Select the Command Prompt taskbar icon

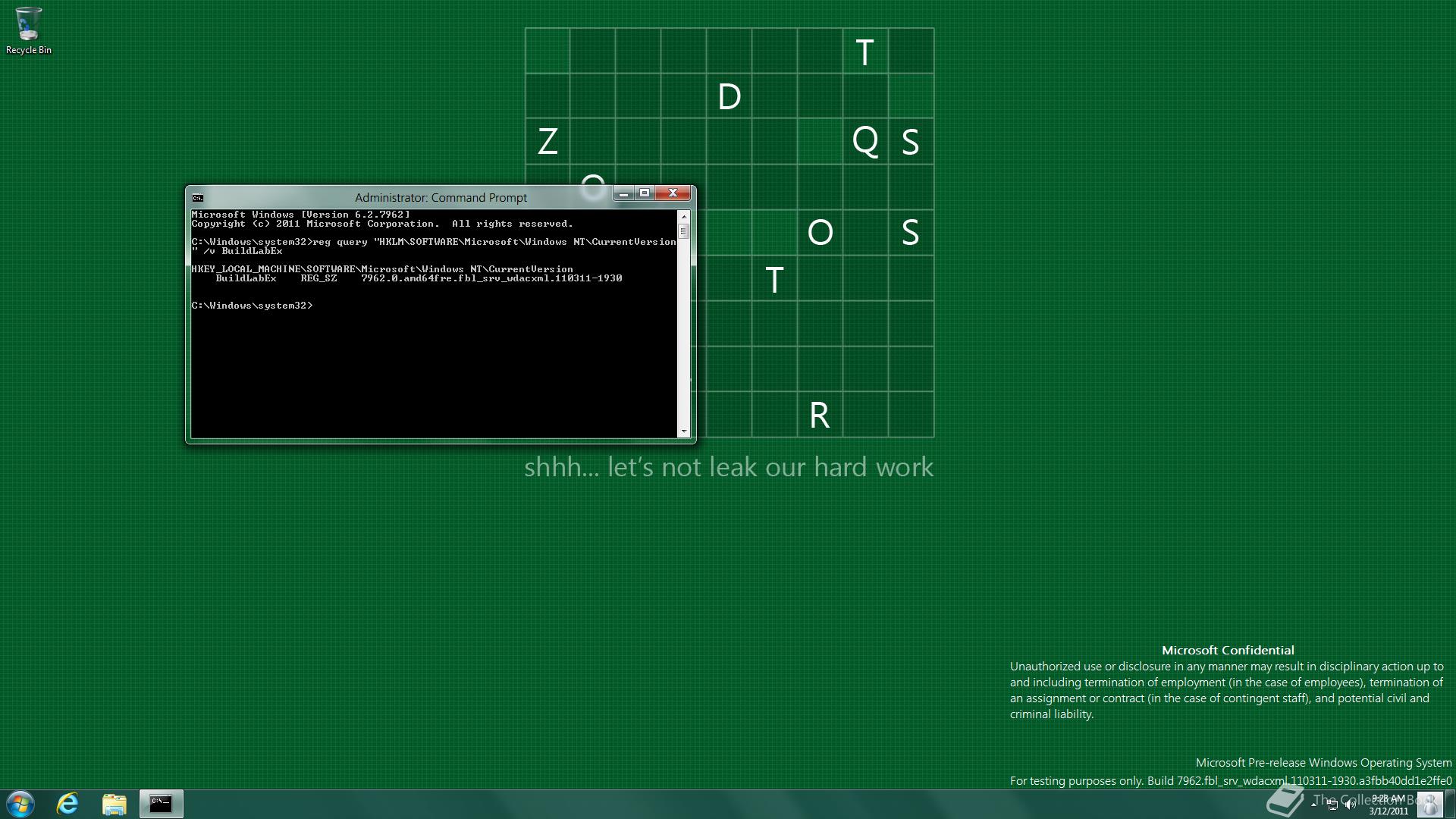(161, 804)
